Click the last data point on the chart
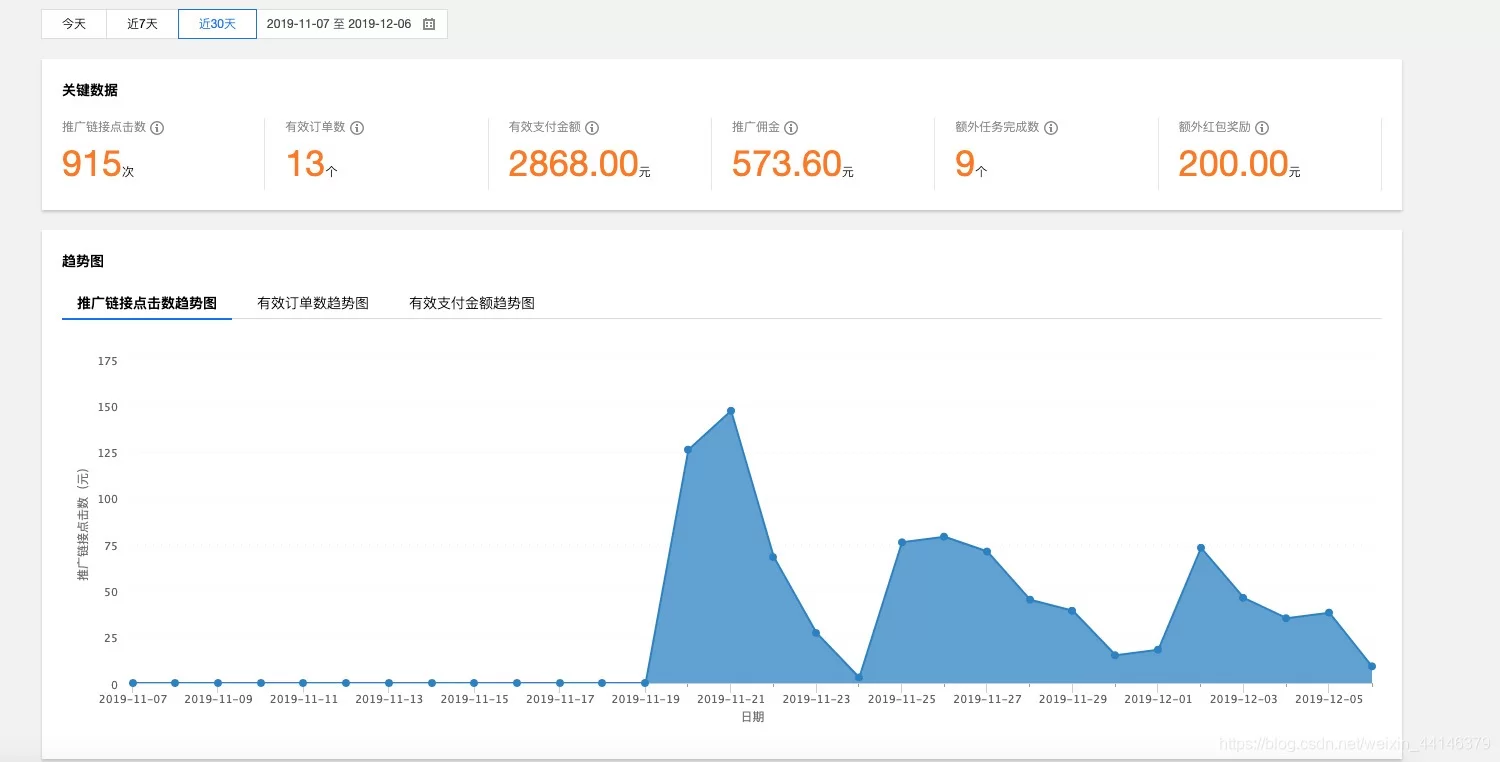The width and height of the screenshot is (1500, 762). (x=1371, y=666)
